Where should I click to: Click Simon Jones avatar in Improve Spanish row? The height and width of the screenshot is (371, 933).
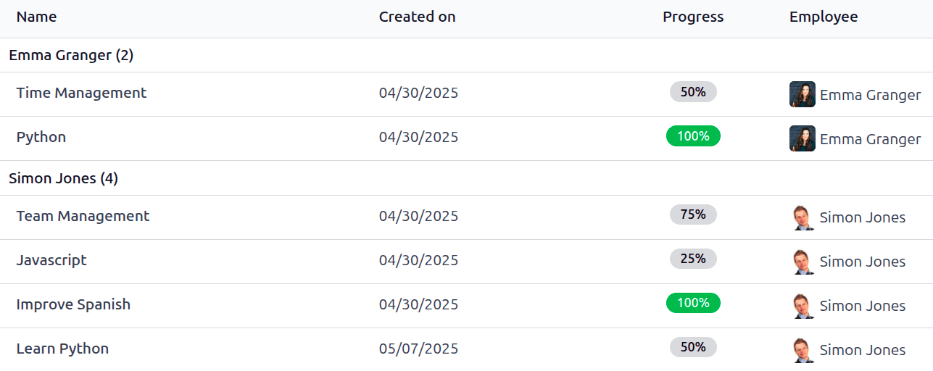coord(801,306)
